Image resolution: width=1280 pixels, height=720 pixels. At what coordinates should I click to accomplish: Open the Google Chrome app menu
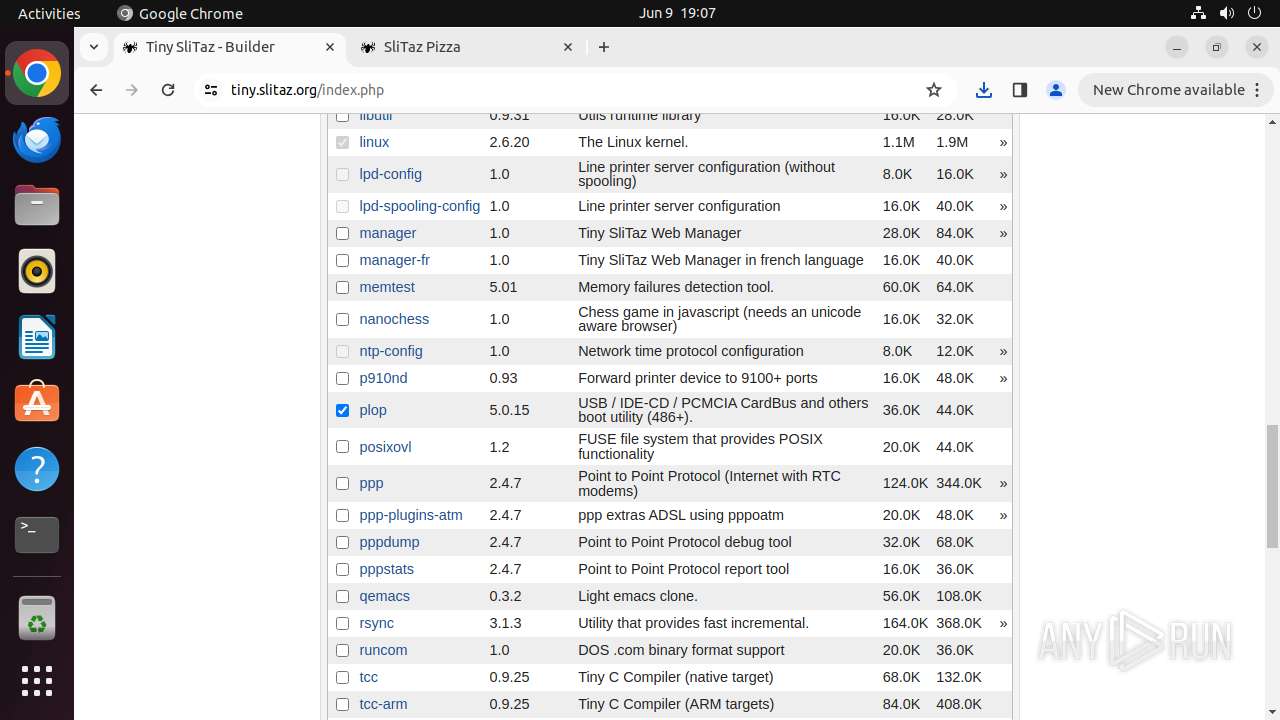[x=180, y=13]
